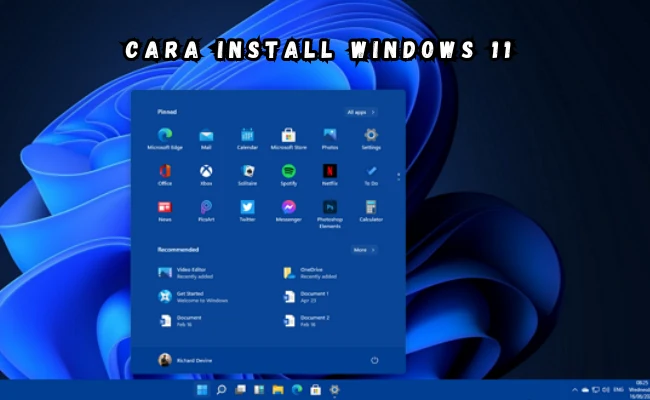Open Messenger
Image resolution: width=650 pixels, height=400 pixels.
click(289, 211)
